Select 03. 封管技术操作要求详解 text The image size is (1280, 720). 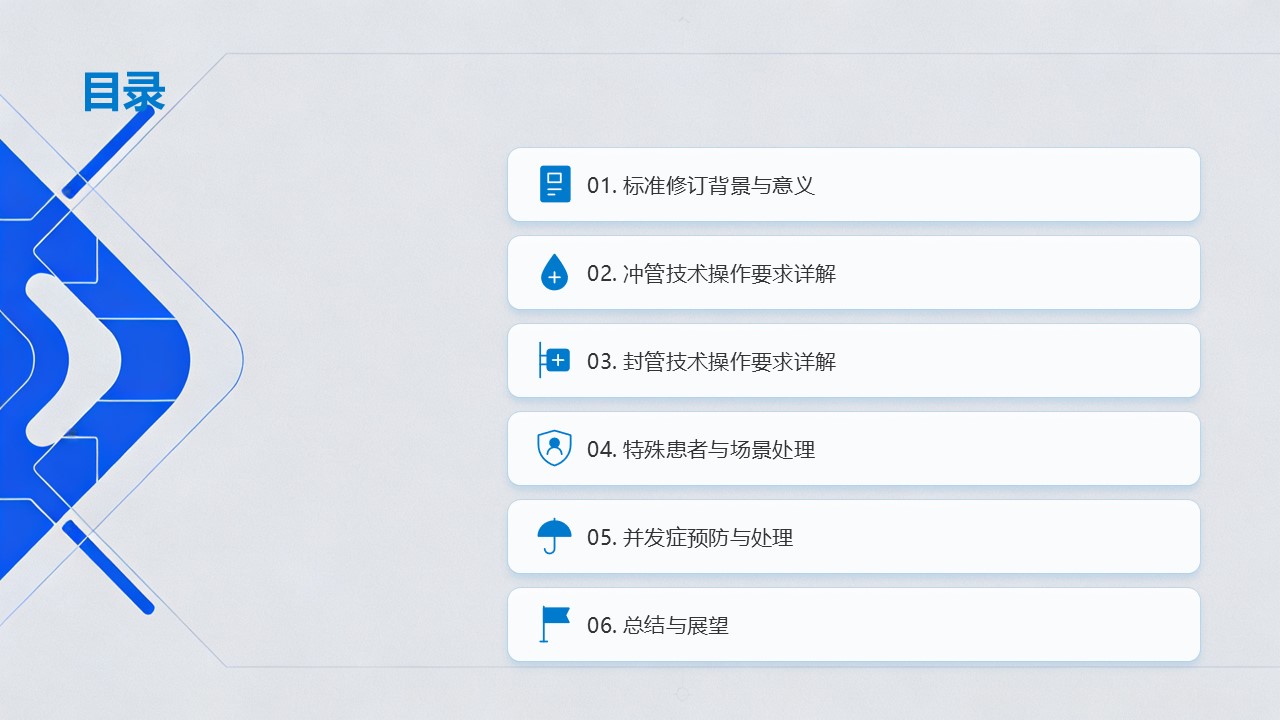pos(711,362)
